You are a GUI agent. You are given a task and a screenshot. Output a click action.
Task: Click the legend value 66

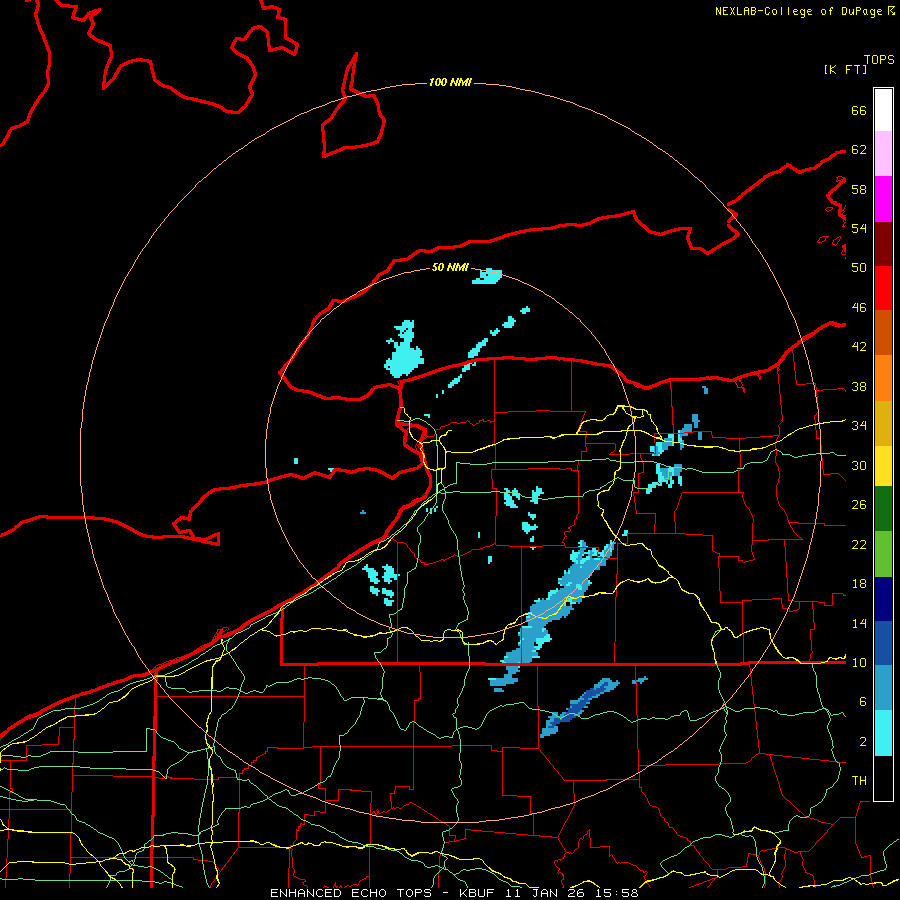859,110
